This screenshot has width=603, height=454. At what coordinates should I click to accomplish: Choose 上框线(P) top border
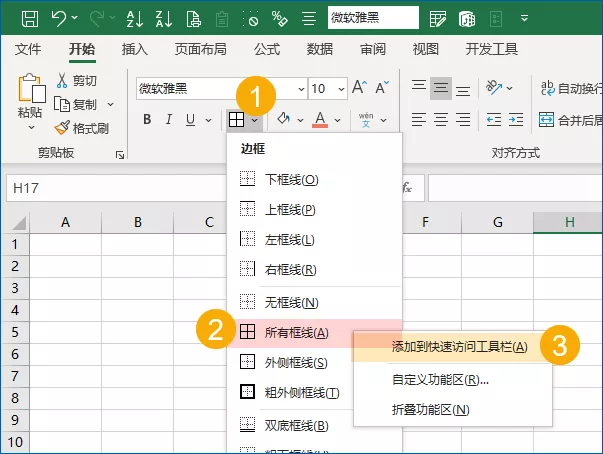coord(314,210)
